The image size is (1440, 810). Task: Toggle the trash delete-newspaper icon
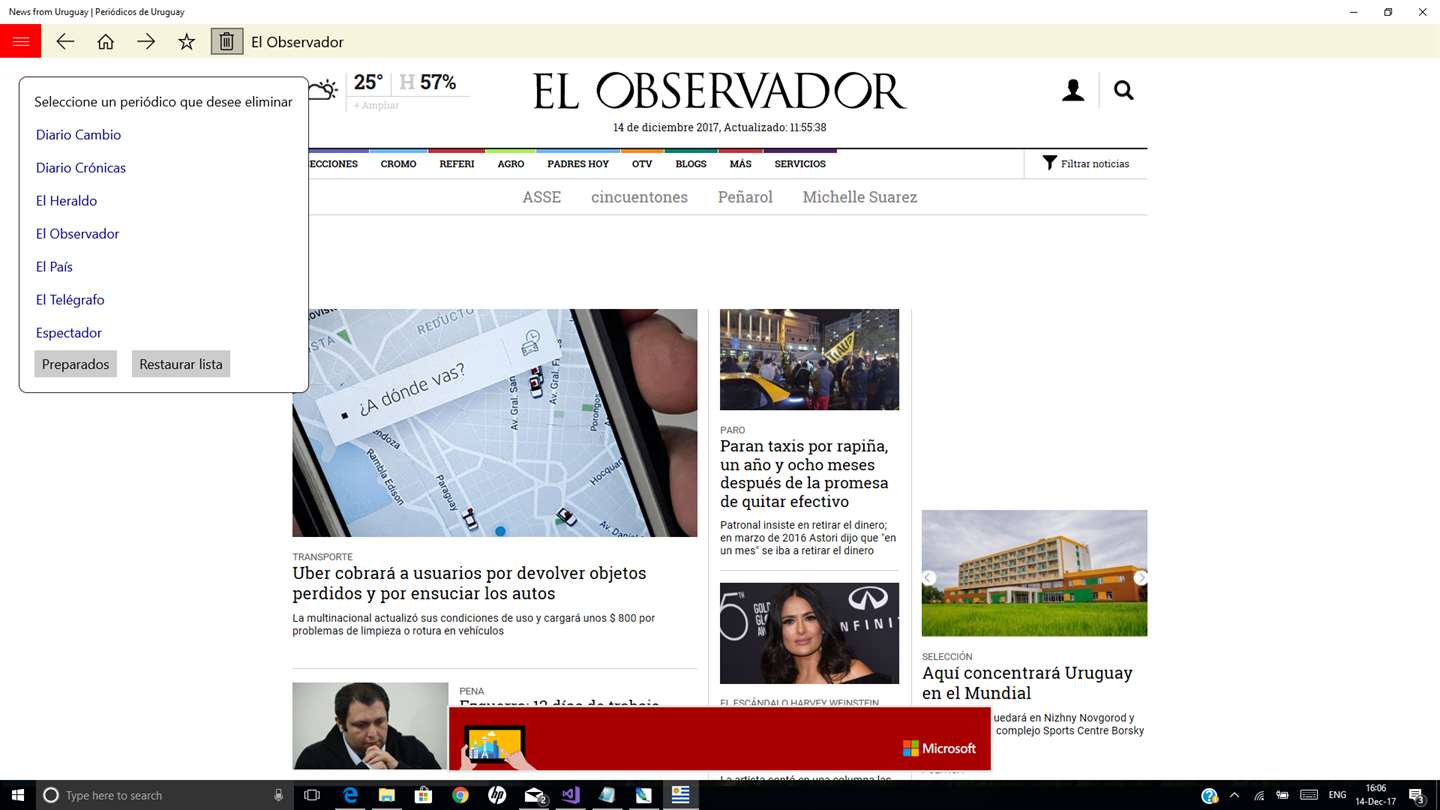[227, 41]
